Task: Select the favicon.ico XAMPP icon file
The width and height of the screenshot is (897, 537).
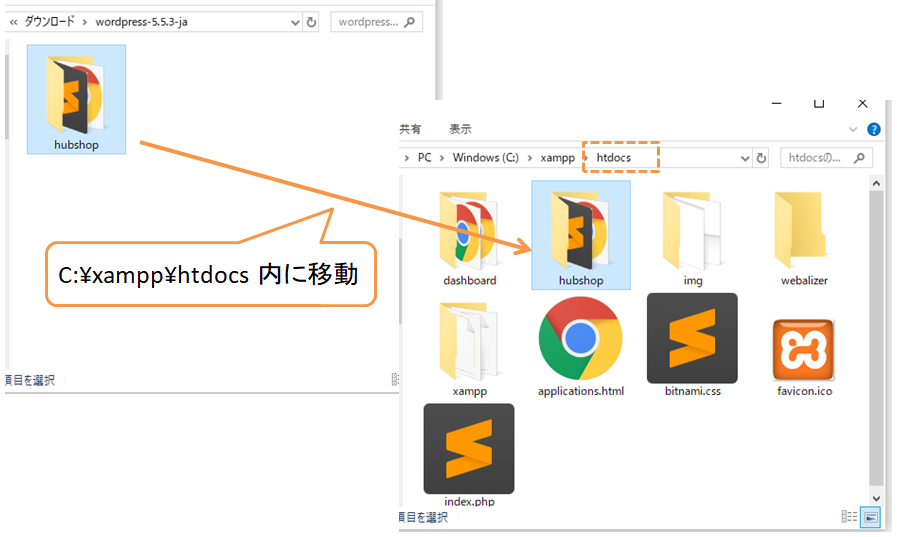Action: click(x=804, y=357)
